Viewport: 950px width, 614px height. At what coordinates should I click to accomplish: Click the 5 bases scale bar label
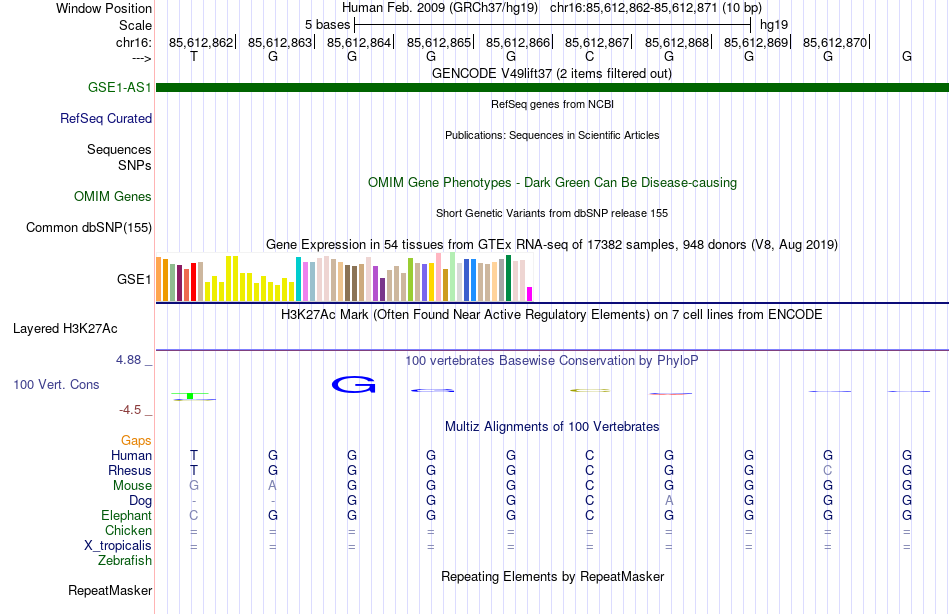327,25
